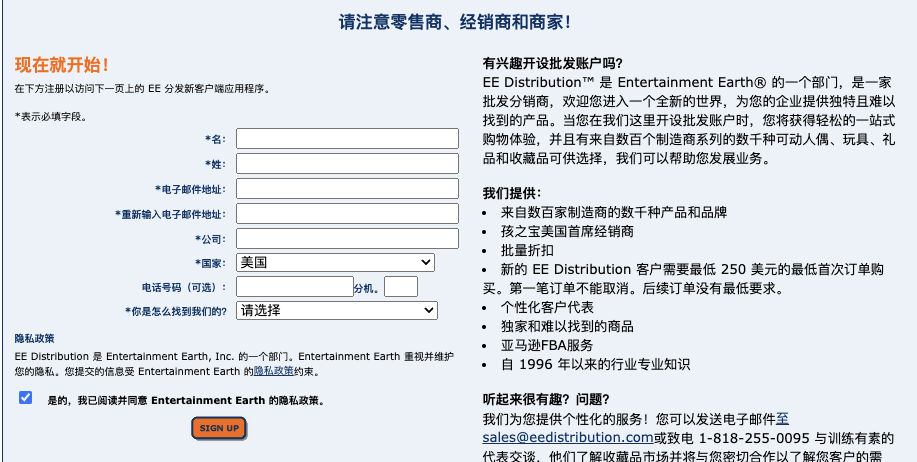917x462 pixels.
Task: Focus the 重新输入电子邮件地址 field
Action: pos(347,213)
